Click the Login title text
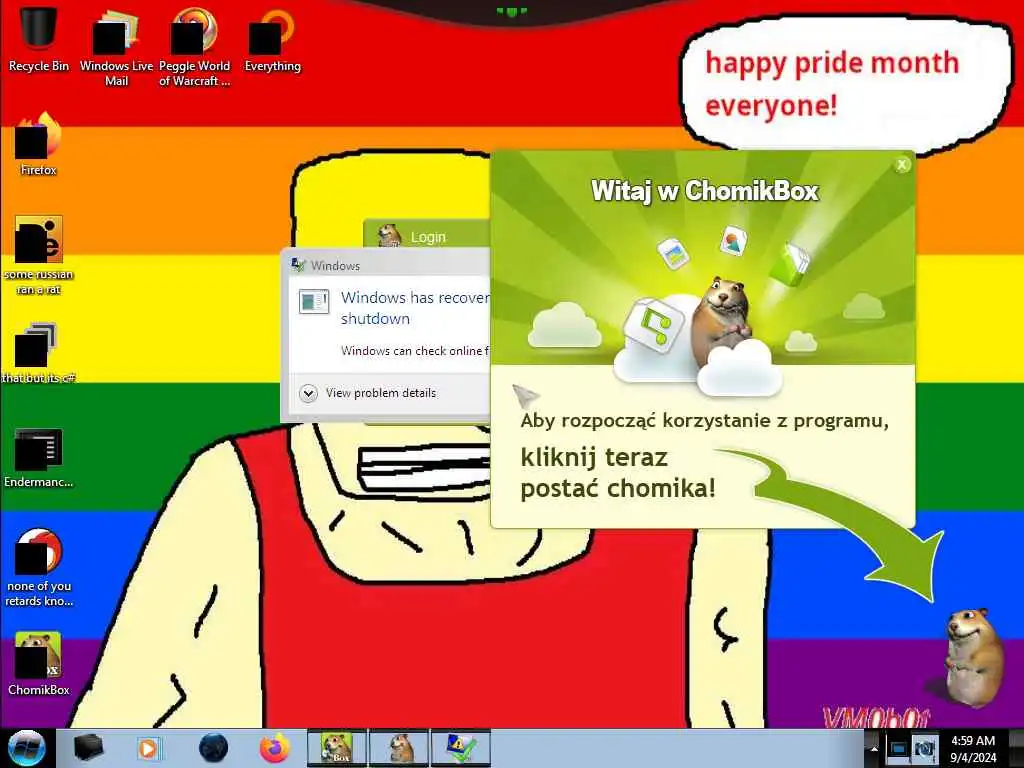1024x768 pixels. coord(428,237)
